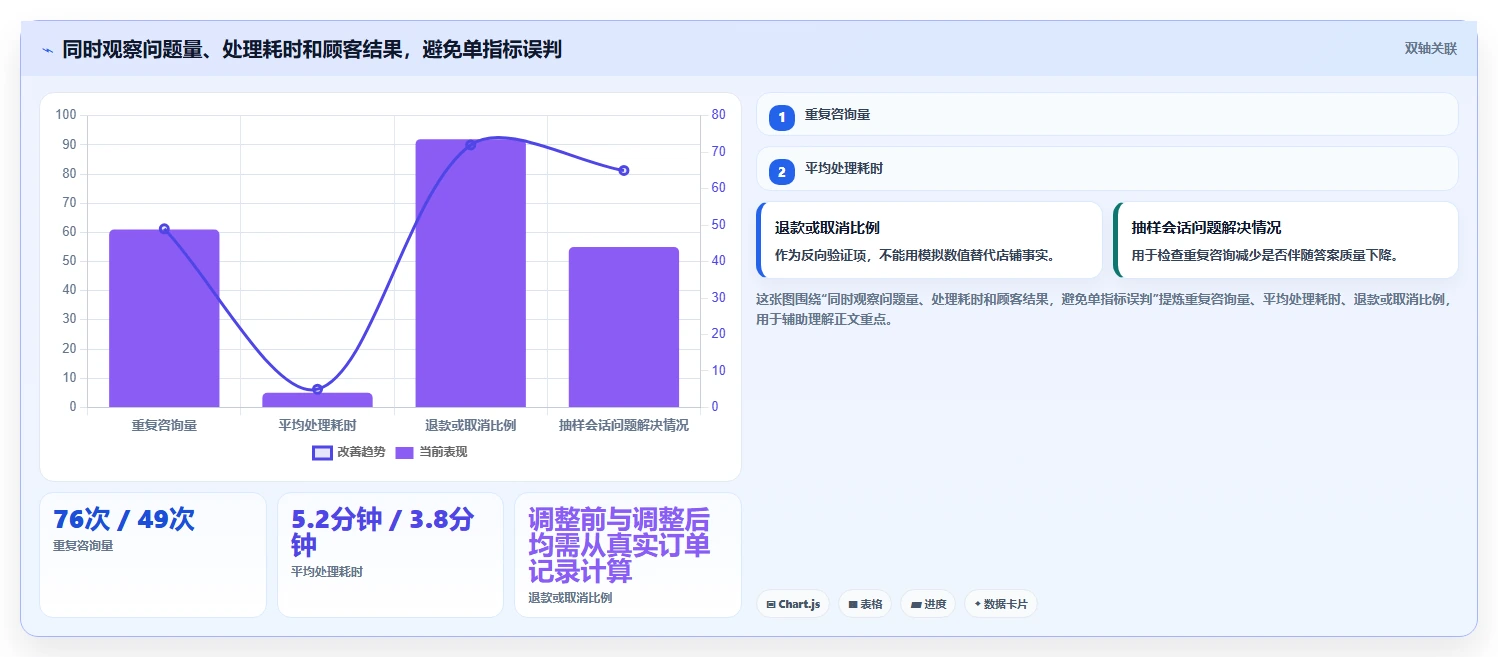Click the square icon in the 表格 tag
1498x657 pixels.
(x=853, y=604)
